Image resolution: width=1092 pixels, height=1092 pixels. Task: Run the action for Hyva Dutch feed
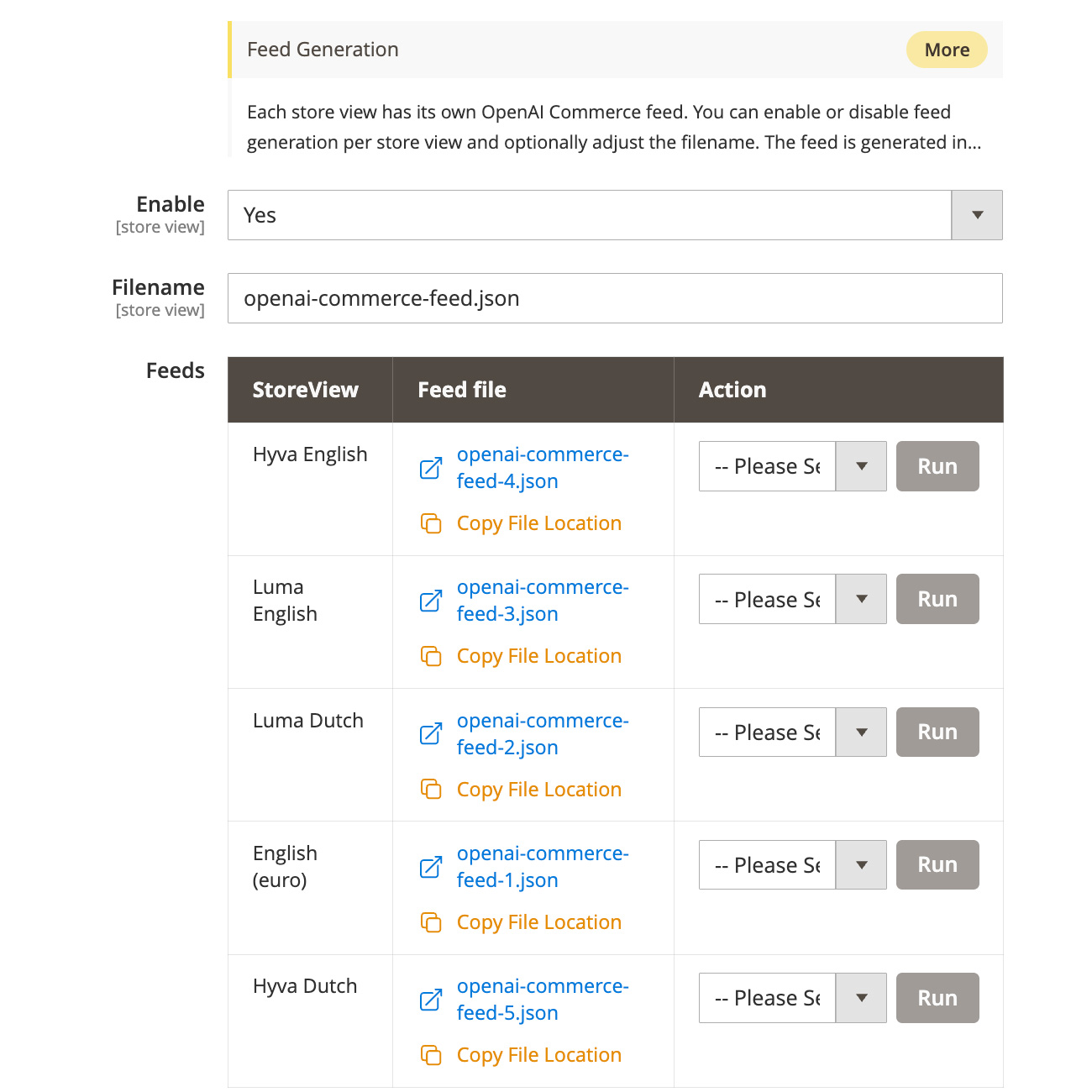click(937, 998)
